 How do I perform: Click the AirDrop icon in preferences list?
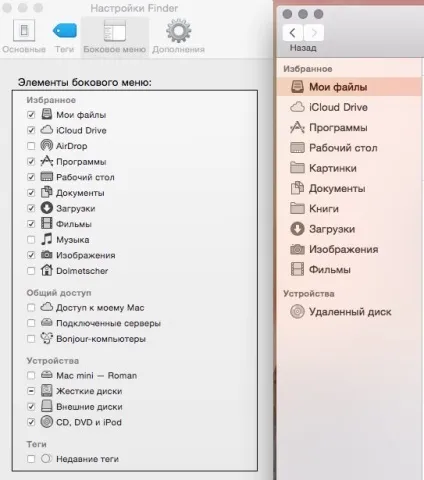click(x=47, y=145)
